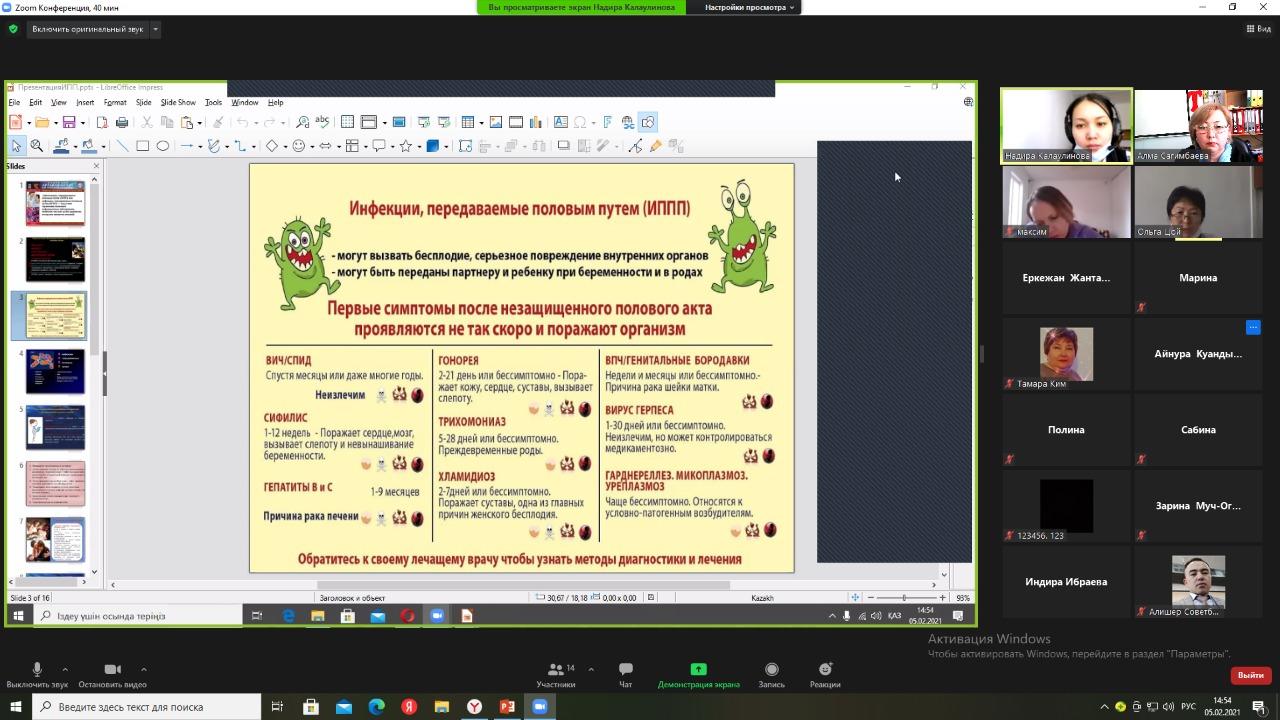Click the green encryption shield icon
The image size is (1280, 720).
[x=13, y=29]
